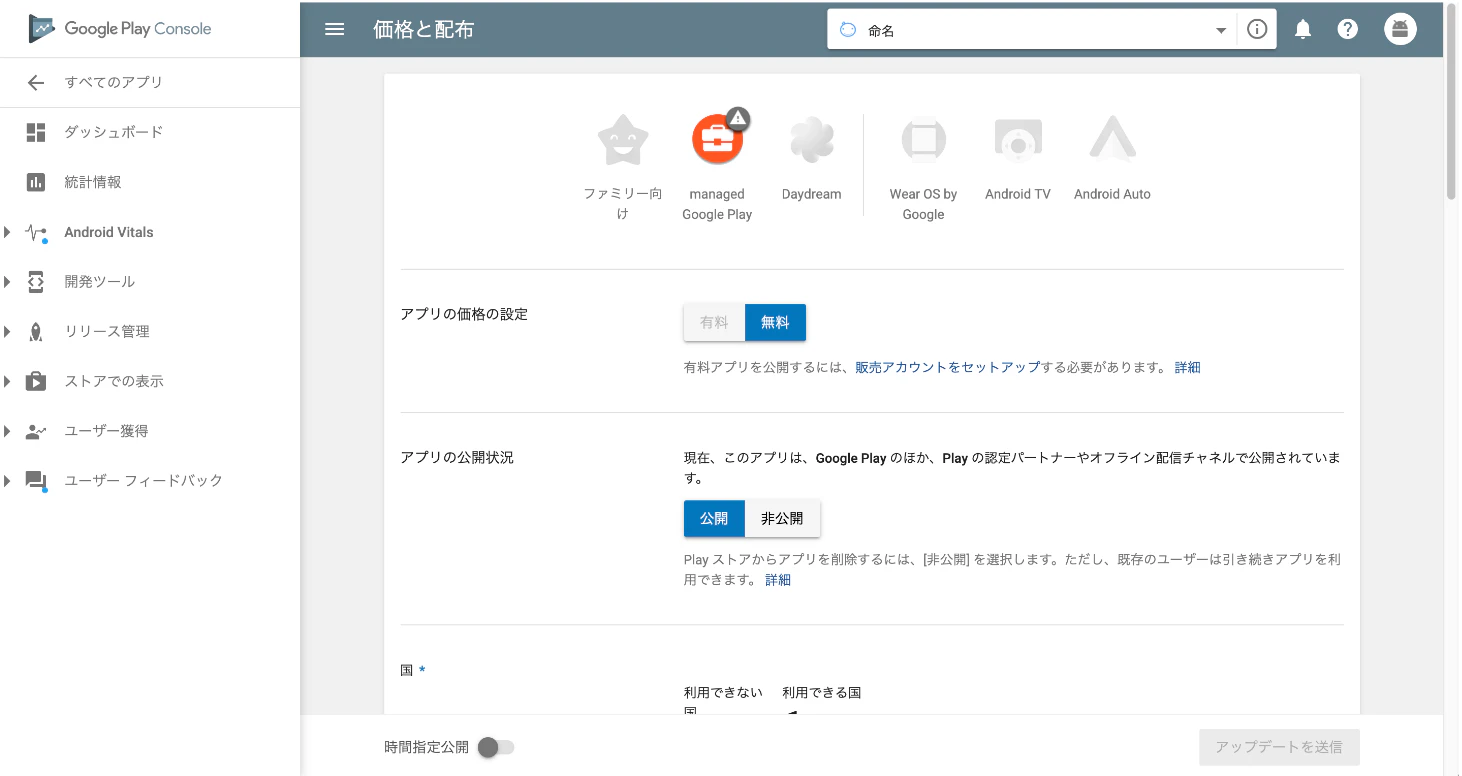Open the help question mark icon
This screenshot has width=1462, height=776.
1348,30
